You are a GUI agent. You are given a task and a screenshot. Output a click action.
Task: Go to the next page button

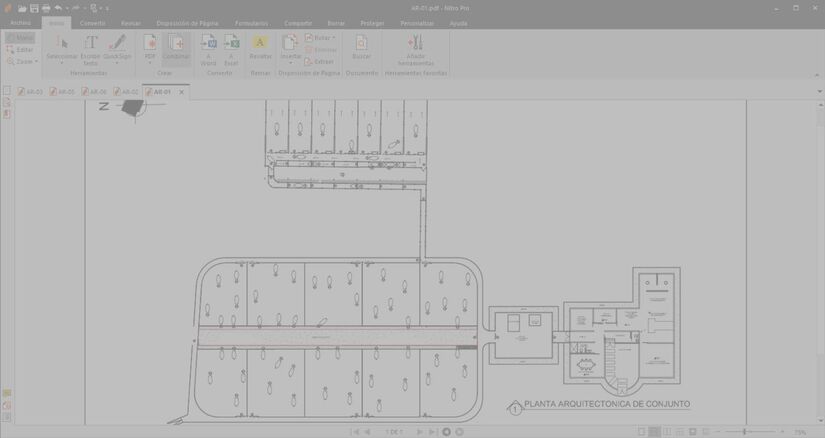click(x=420, y=432)
